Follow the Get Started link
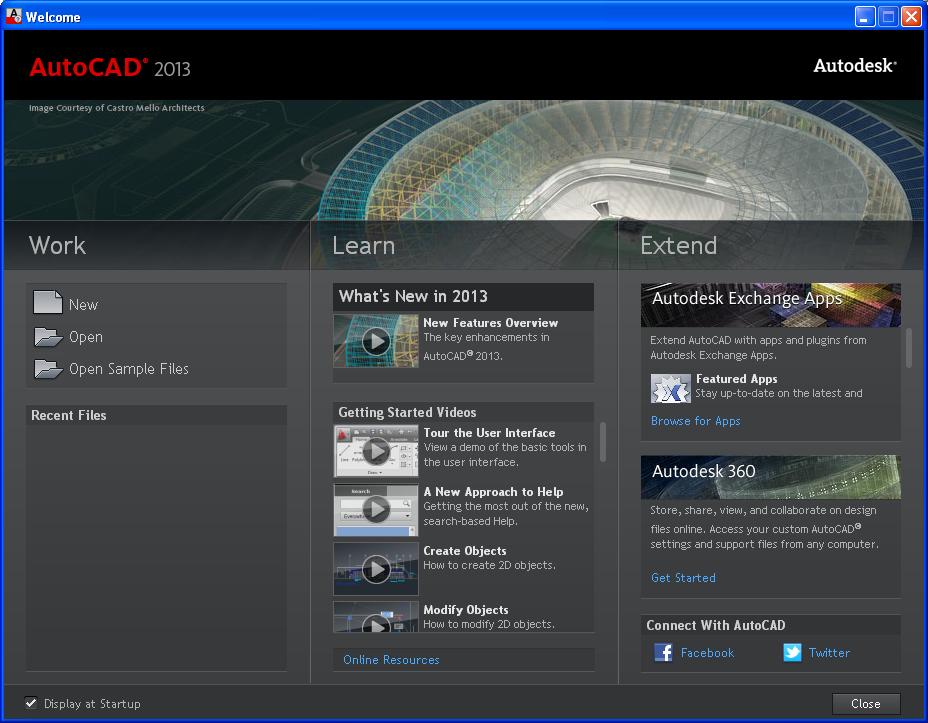 click(683, 577)
